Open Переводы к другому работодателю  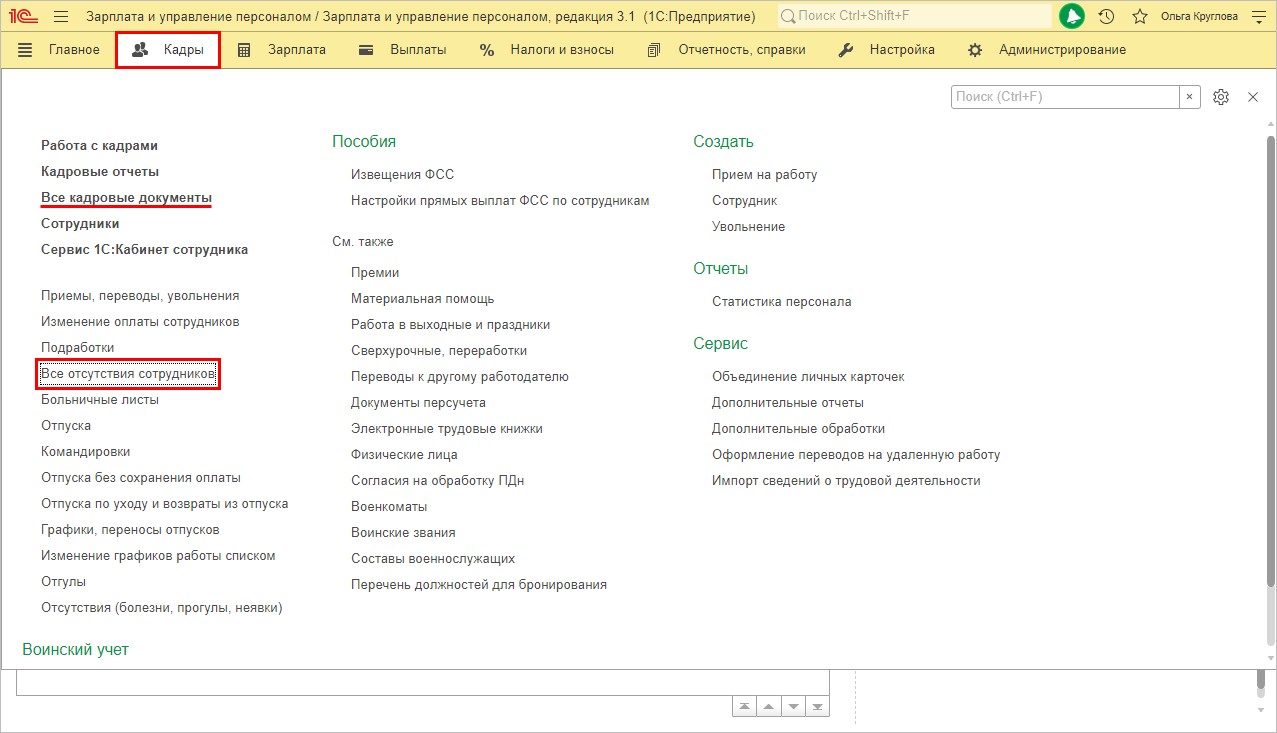click(x=460, y=377)
